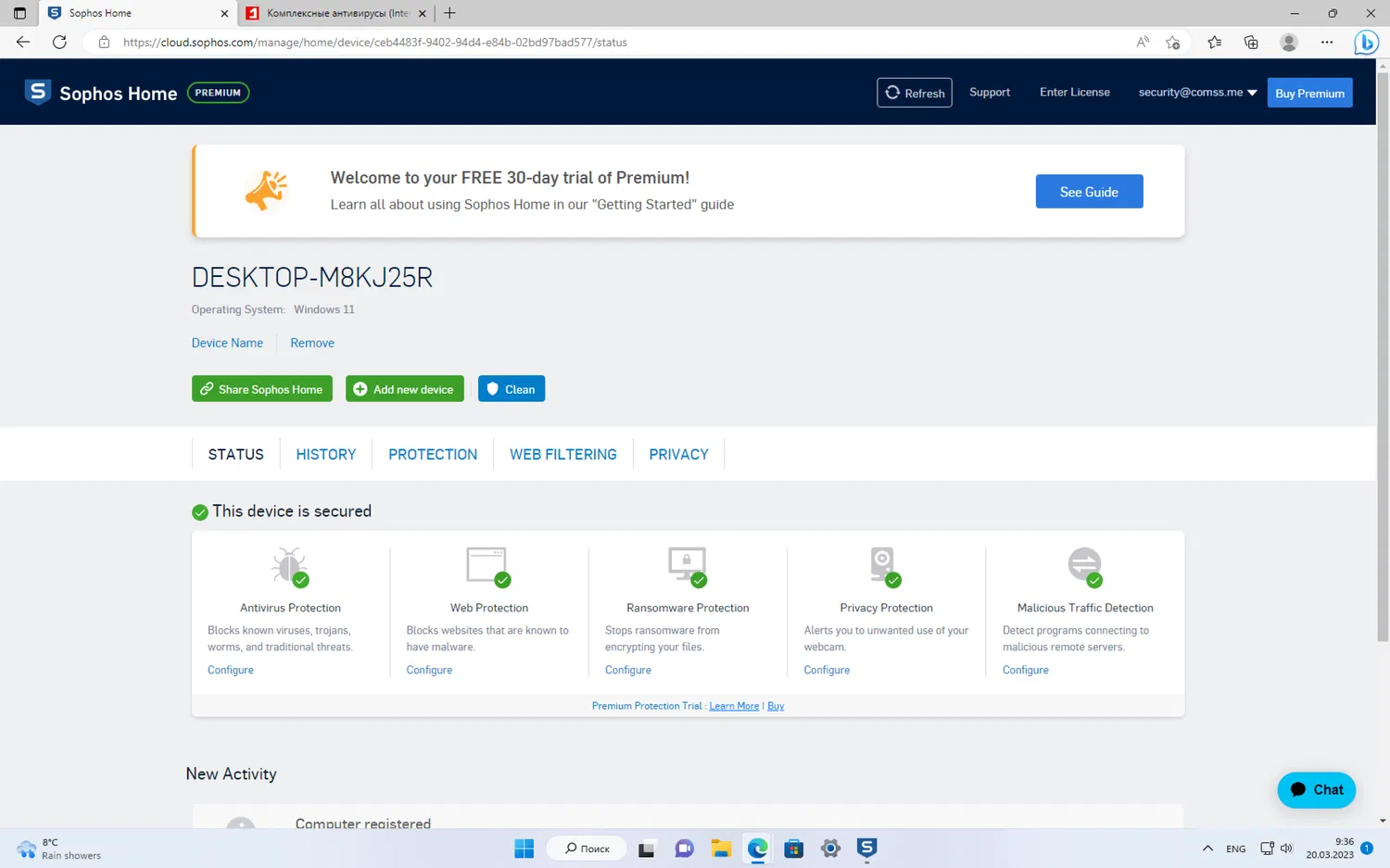The width and height of the screenshot is (1390, 868).
Task: Expand the security@comss.me account dropdown
Action: click(x=1197, y=93)
